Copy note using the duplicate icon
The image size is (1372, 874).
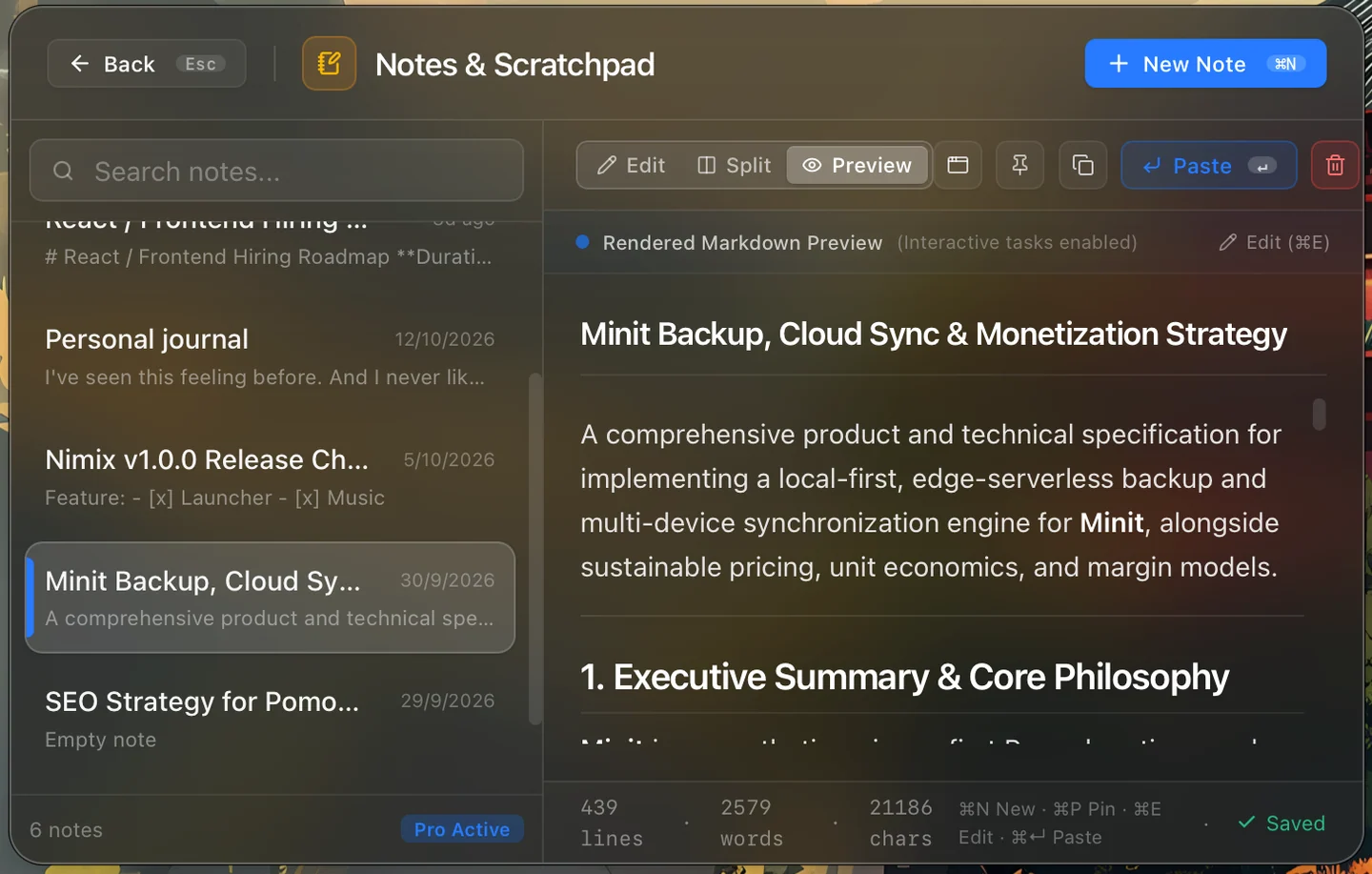(1082, 165)
